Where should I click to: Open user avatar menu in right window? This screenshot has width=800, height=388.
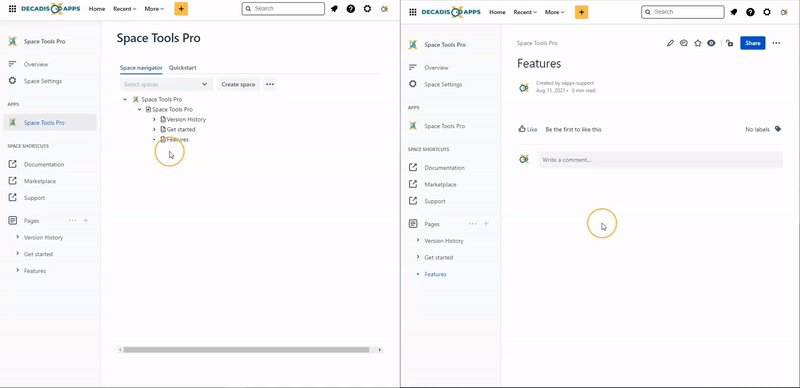pos(784,12)
